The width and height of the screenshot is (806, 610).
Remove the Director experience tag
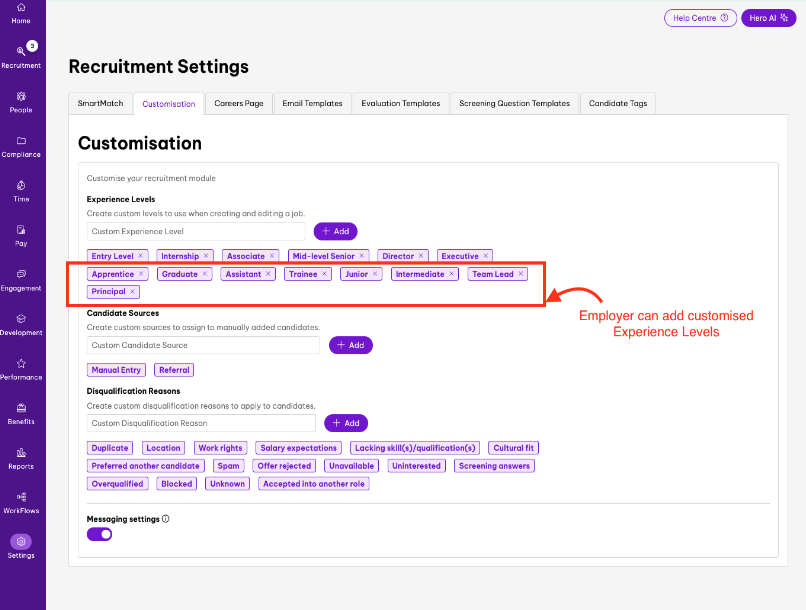coord(421,256)
